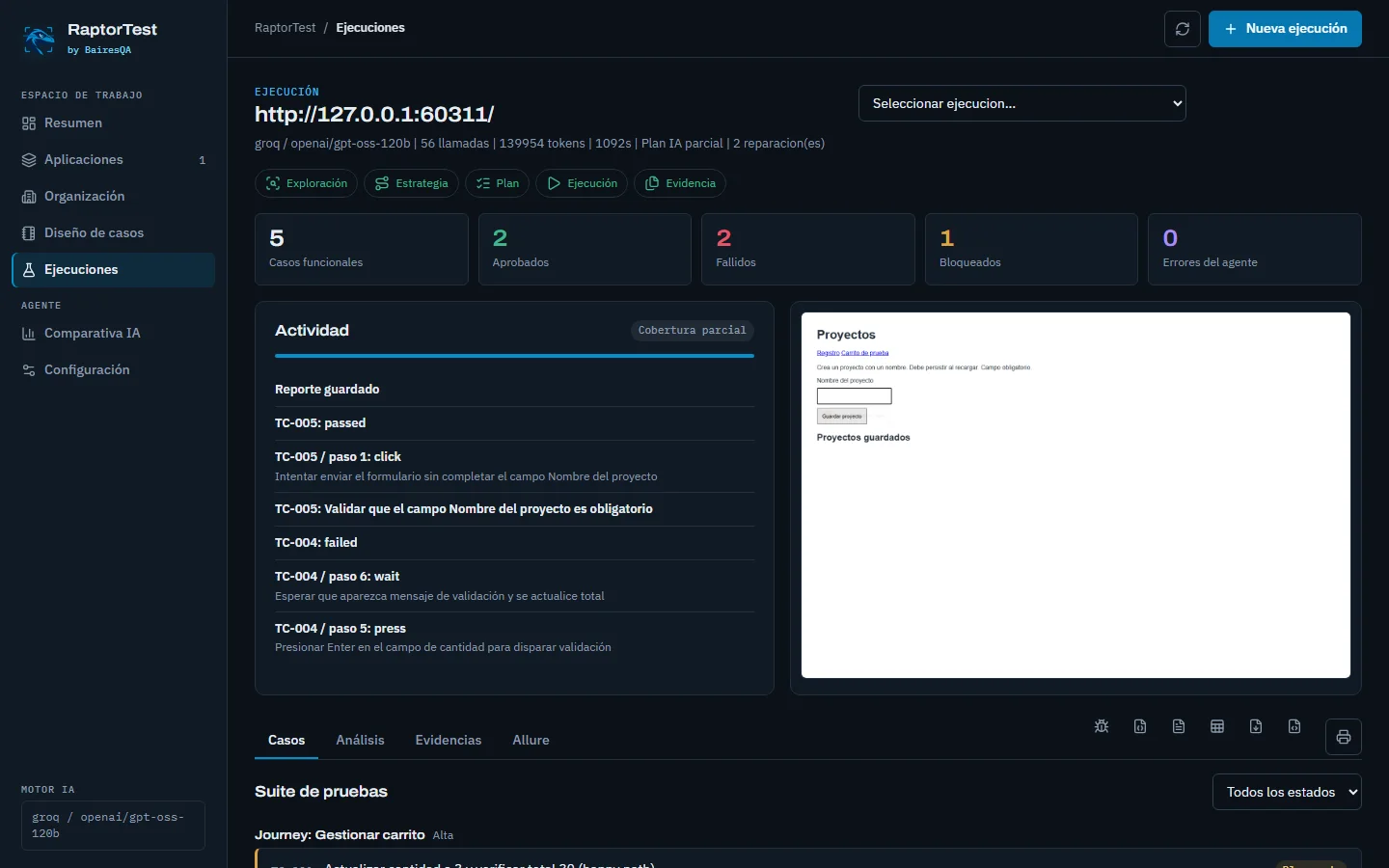Image resolution: width=1389 pixels, height=868 pixels.
Task: Click the Actividad progress bar
Action: tap(514, 356)
